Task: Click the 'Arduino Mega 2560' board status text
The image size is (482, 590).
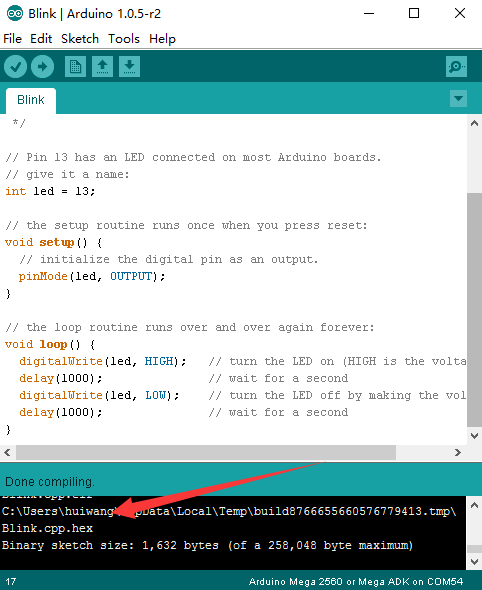Action: click(x=356, y=581)
